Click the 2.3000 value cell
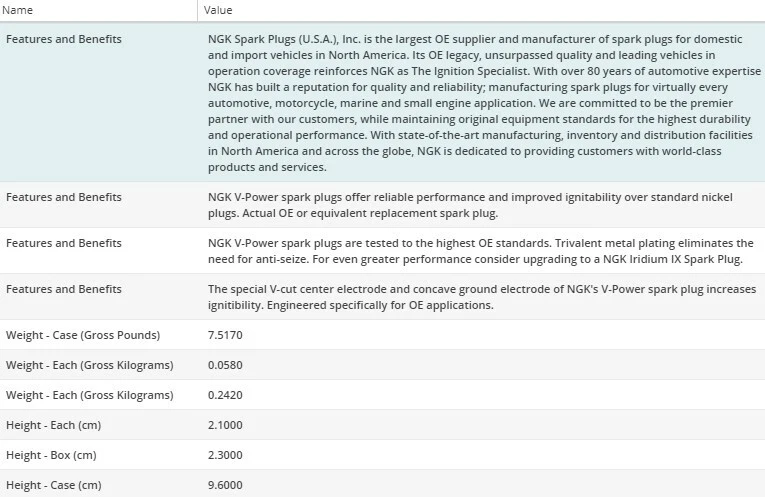 pyautogui.click(x=225, y=455)
